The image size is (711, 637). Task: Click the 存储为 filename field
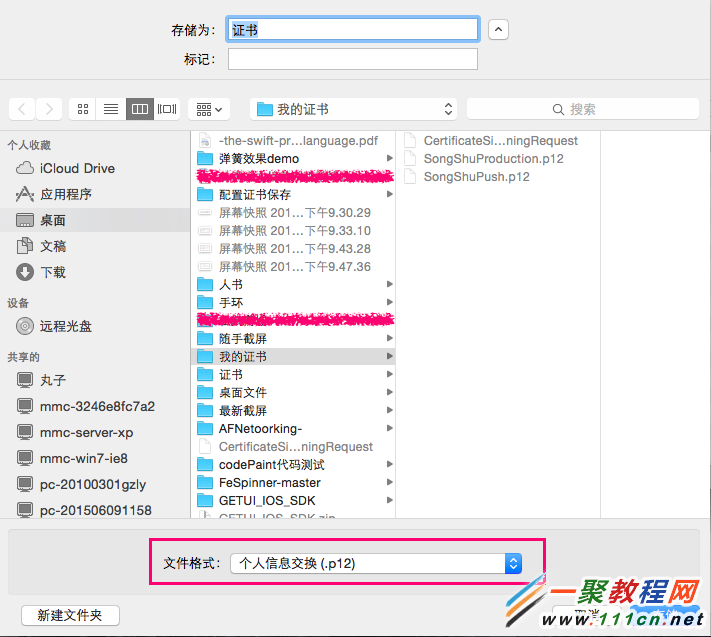353,30
